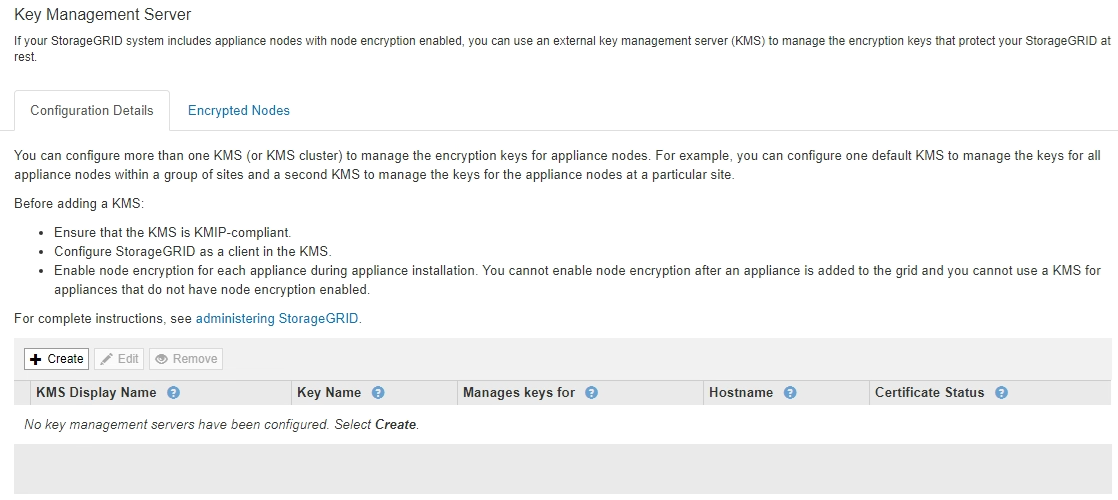Click the Edit button text
The width and height of the screenshot is (1118, 500).
point(128,359)
